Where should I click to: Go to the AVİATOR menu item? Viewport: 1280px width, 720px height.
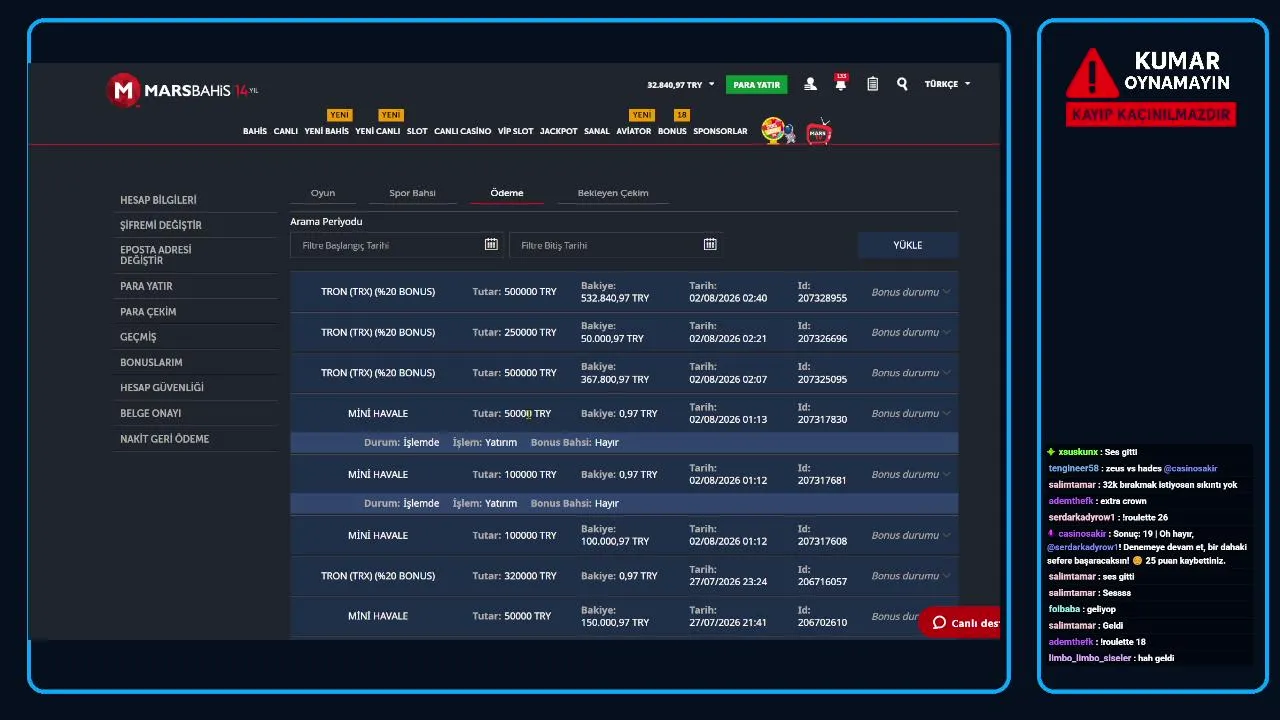point(634,131)
